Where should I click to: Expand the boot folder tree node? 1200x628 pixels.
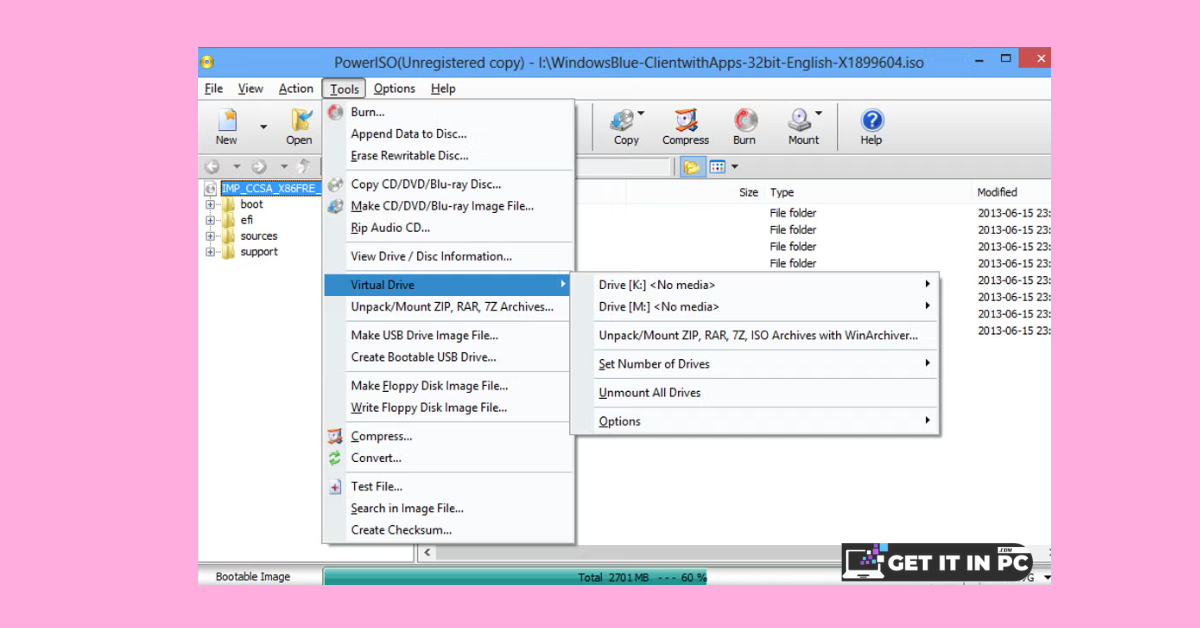click(210, 205)
